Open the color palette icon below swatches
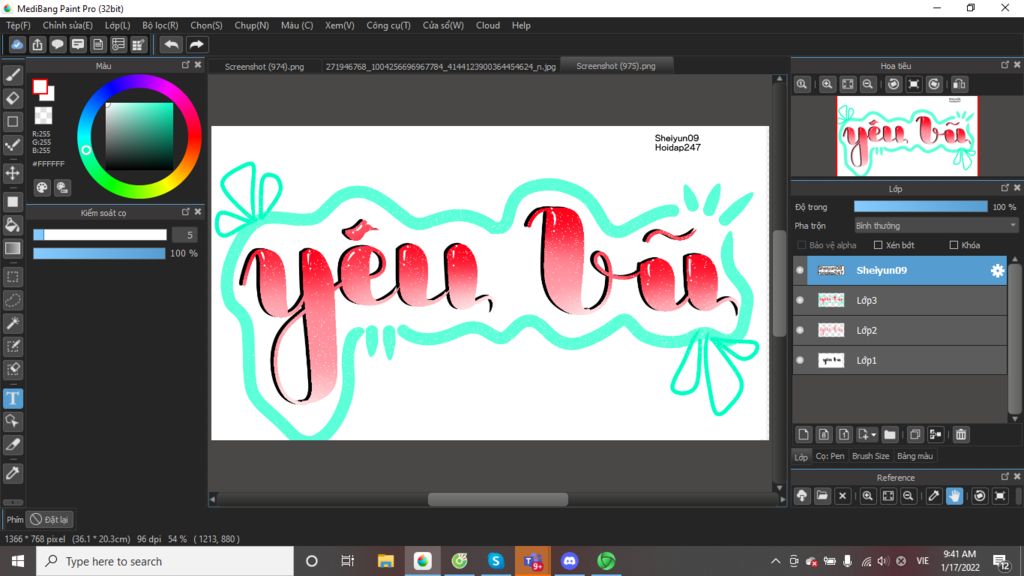The height and width of the screenshot is (576, 1024). click(x=42, y=188)
